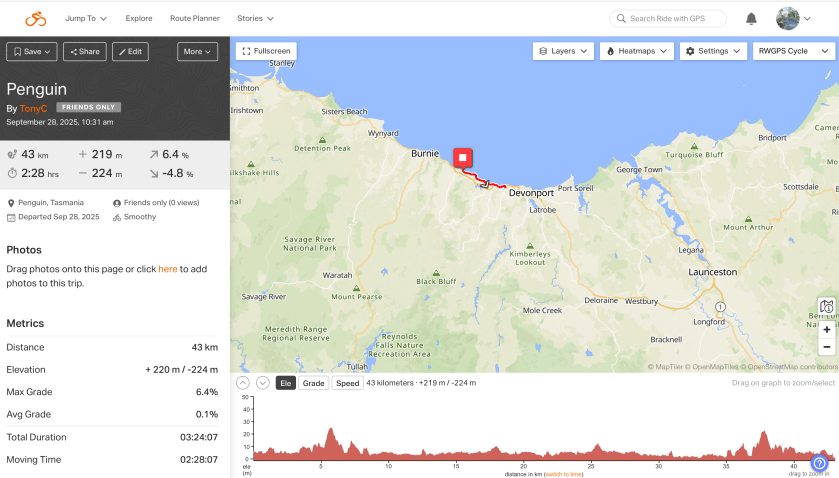Switch graph to Grade view
This screenshot has width=839, height=478.
(x=313, y=383)
